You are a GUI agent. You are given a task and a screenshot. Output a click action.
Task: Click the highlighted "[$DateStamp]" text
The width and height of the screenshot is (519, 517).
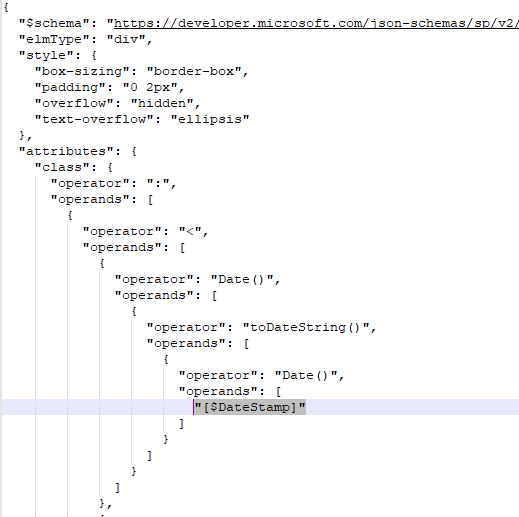tap(250, 407)
